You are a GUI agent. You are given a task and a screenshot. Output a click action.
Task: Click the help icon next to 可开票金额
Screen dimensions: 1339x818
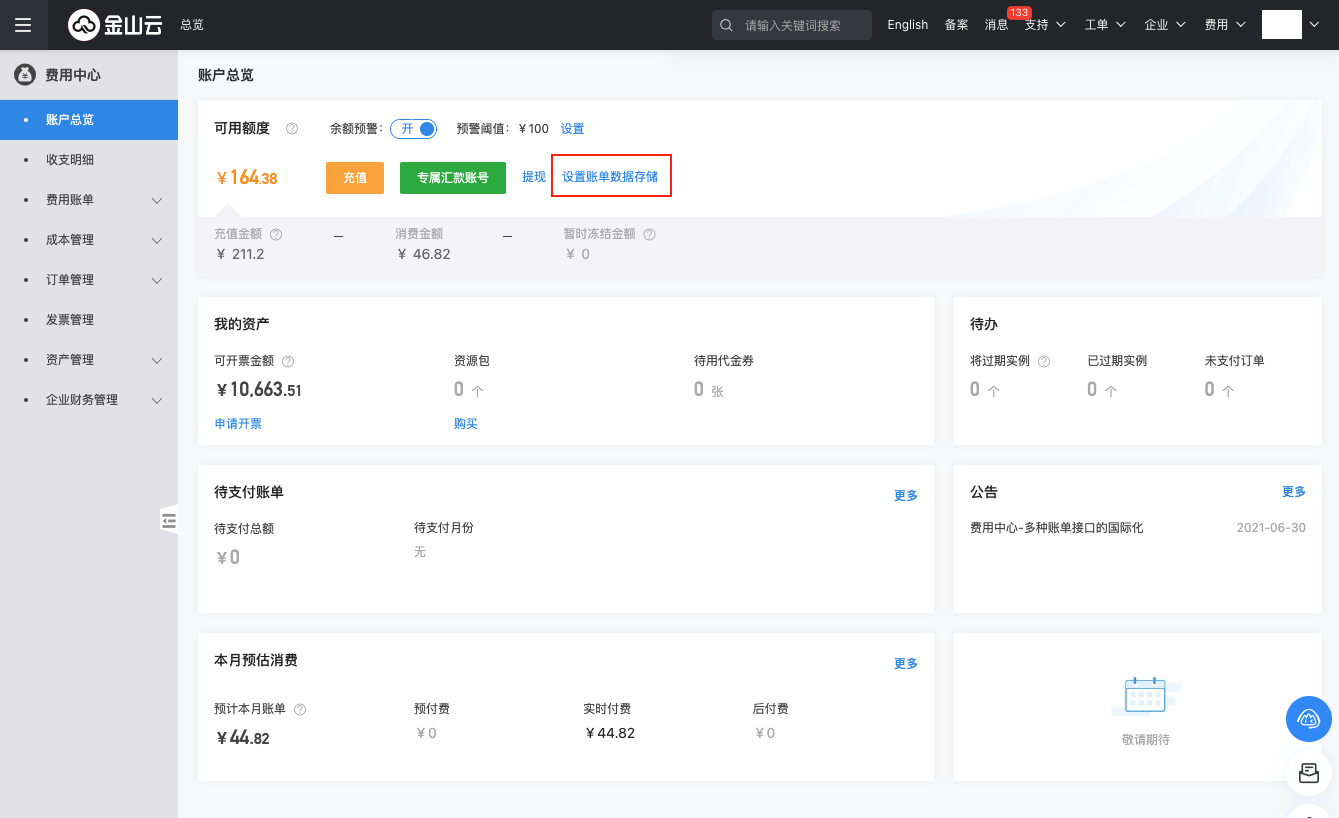coord(288,361)
